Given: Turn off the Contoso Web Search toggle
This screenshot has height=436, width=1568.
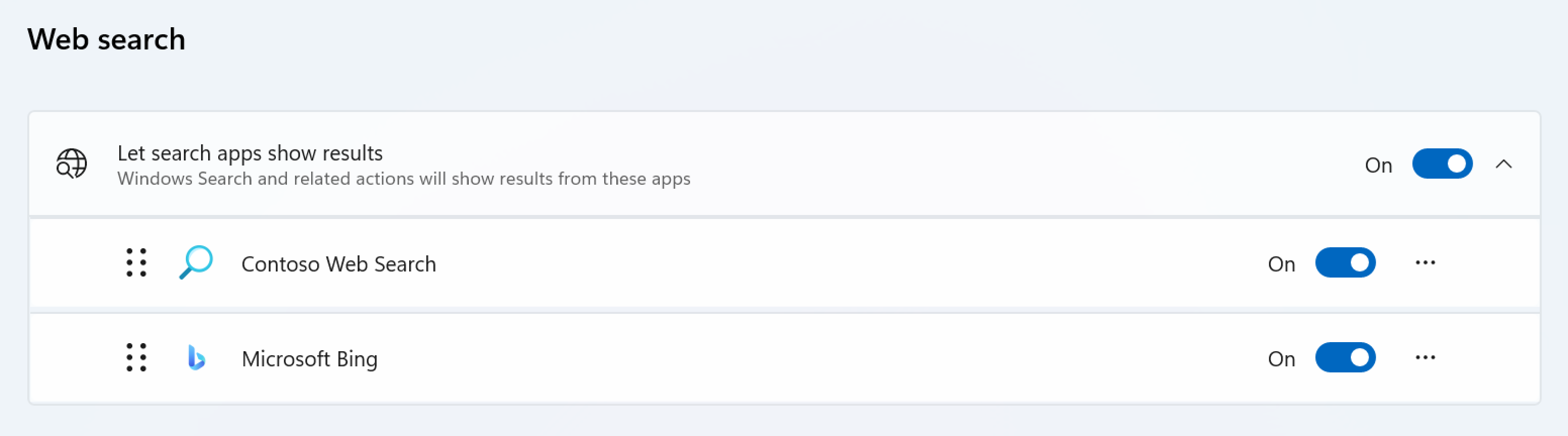Looking at the screenshot, I should pos(1345,263).
